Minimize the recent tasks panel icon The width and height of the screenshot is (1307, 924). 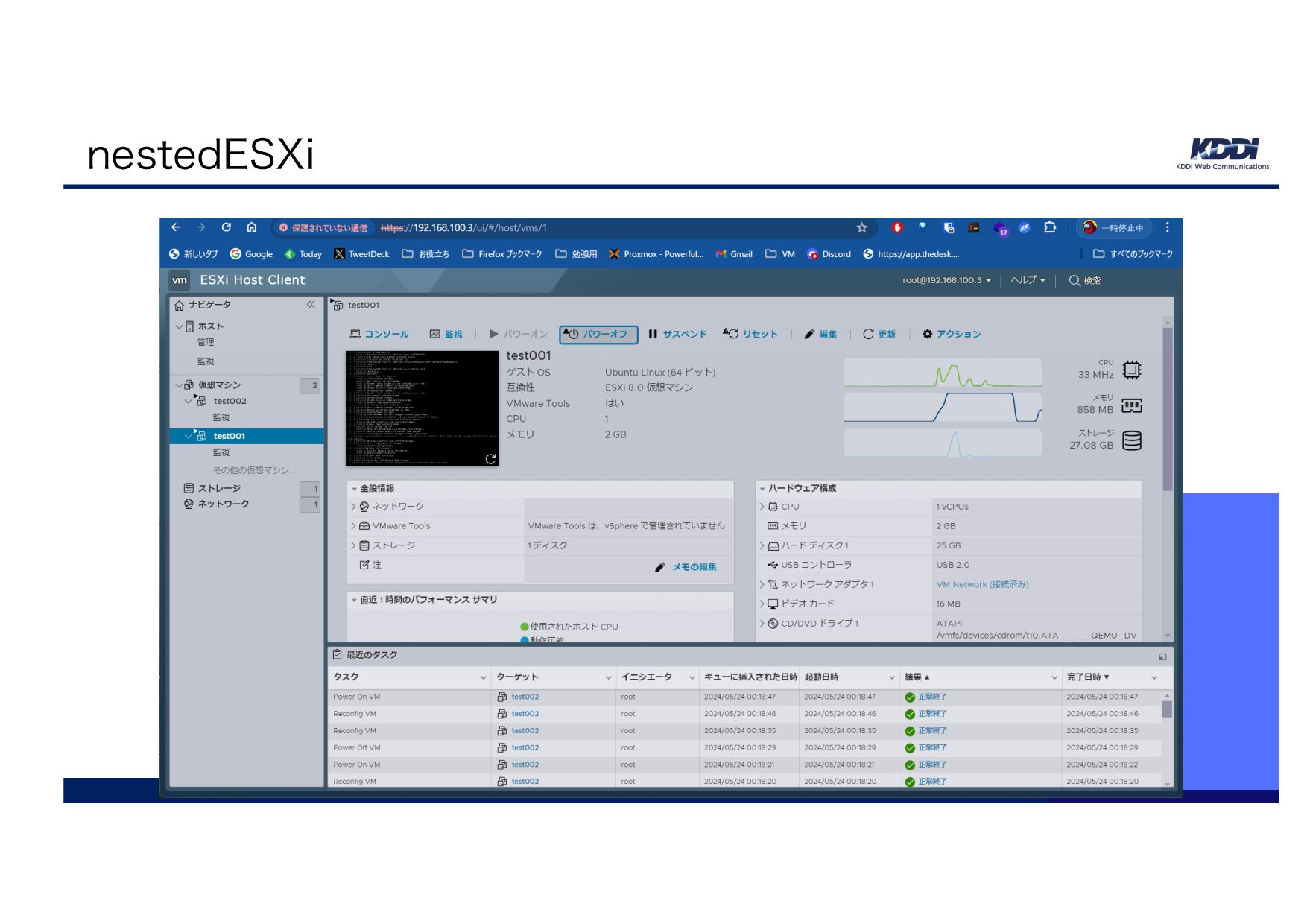pyautogui.click(x=1162, y=656)
